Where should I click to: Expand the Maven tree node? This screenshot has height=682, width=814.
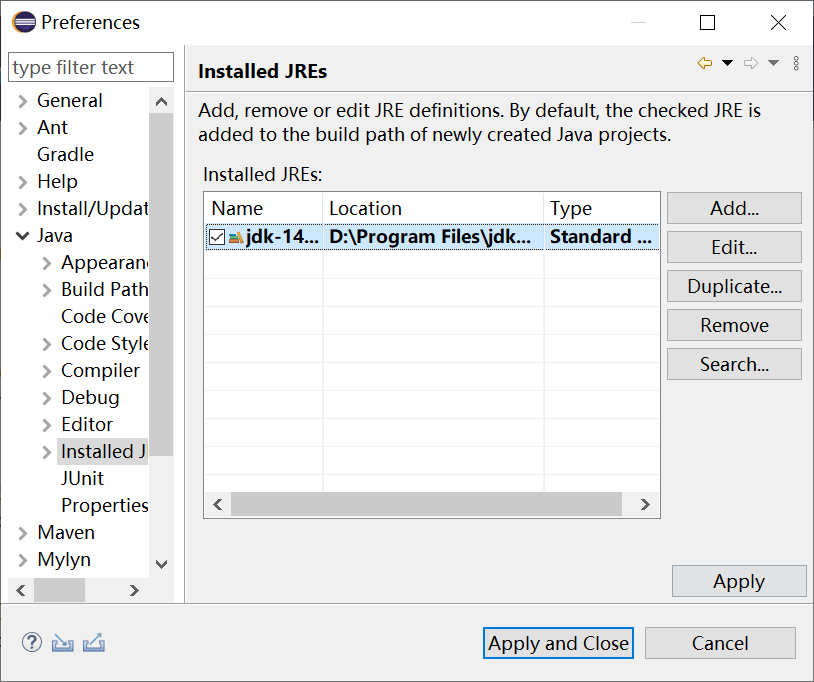(22, 532)
